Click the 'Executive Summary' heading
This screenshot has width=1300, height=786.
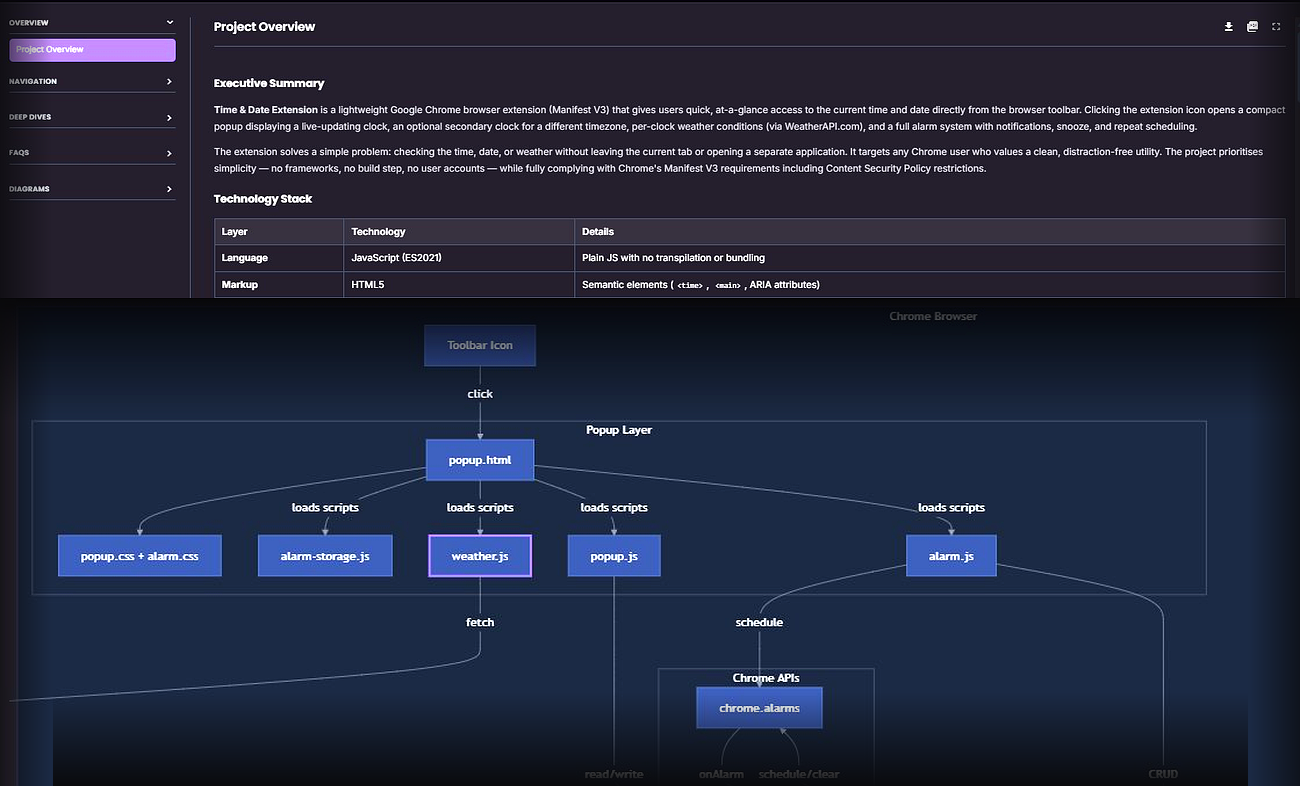[269, 83]
